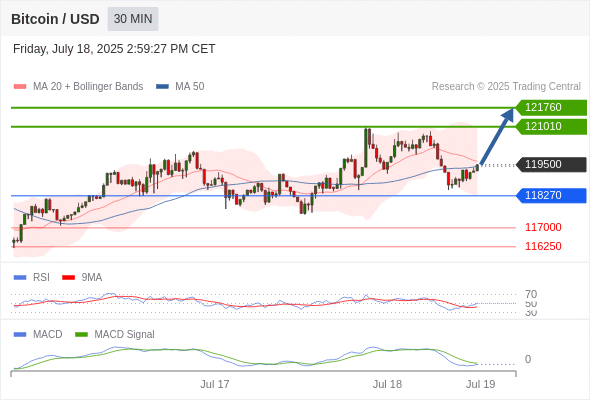Click the 121760 resistance price tag
Viewport: 590px width, 400px height.
[x=551, y=108]
